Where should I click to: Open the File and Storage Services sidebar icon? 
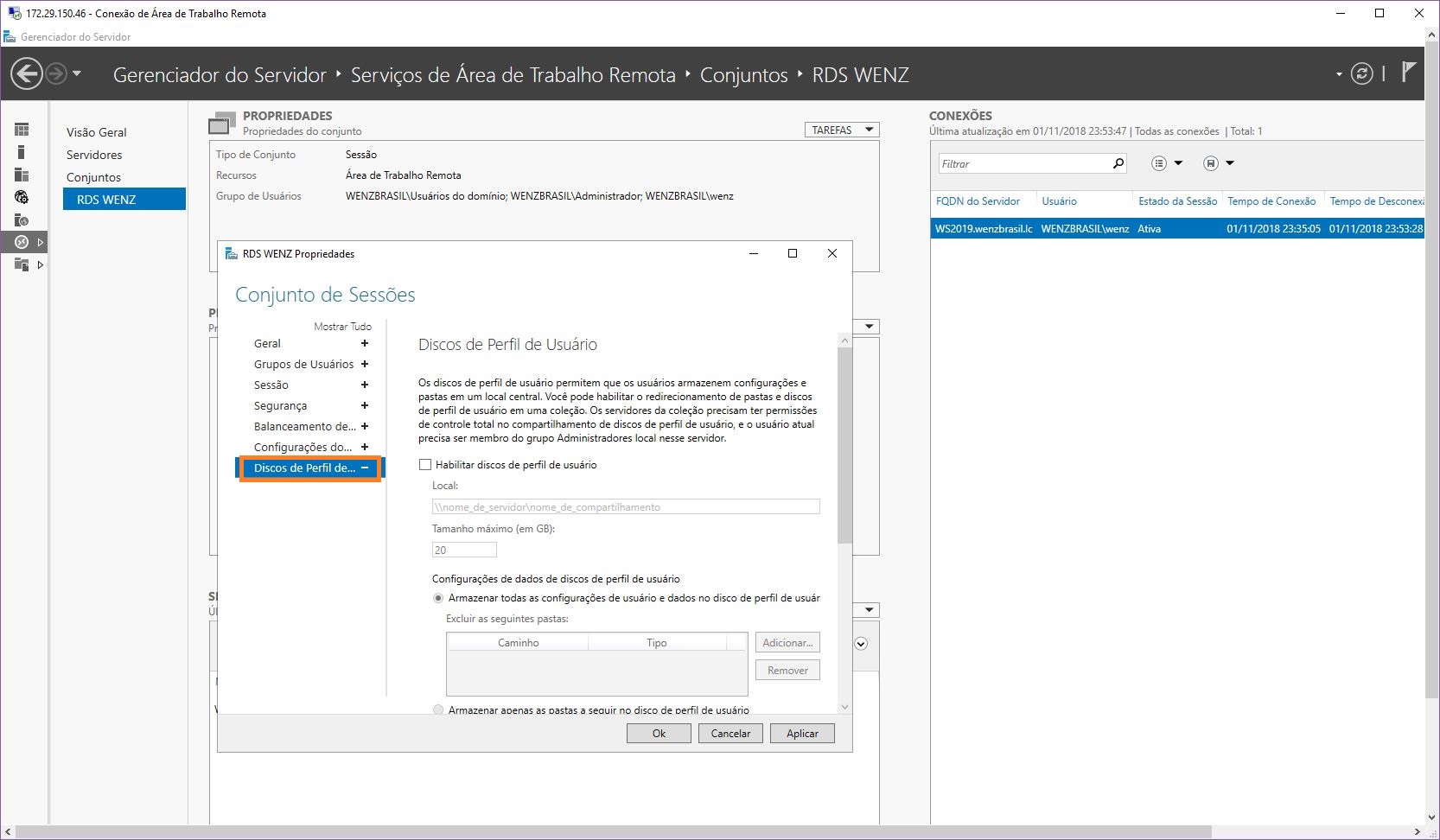[x=22, y=264]
